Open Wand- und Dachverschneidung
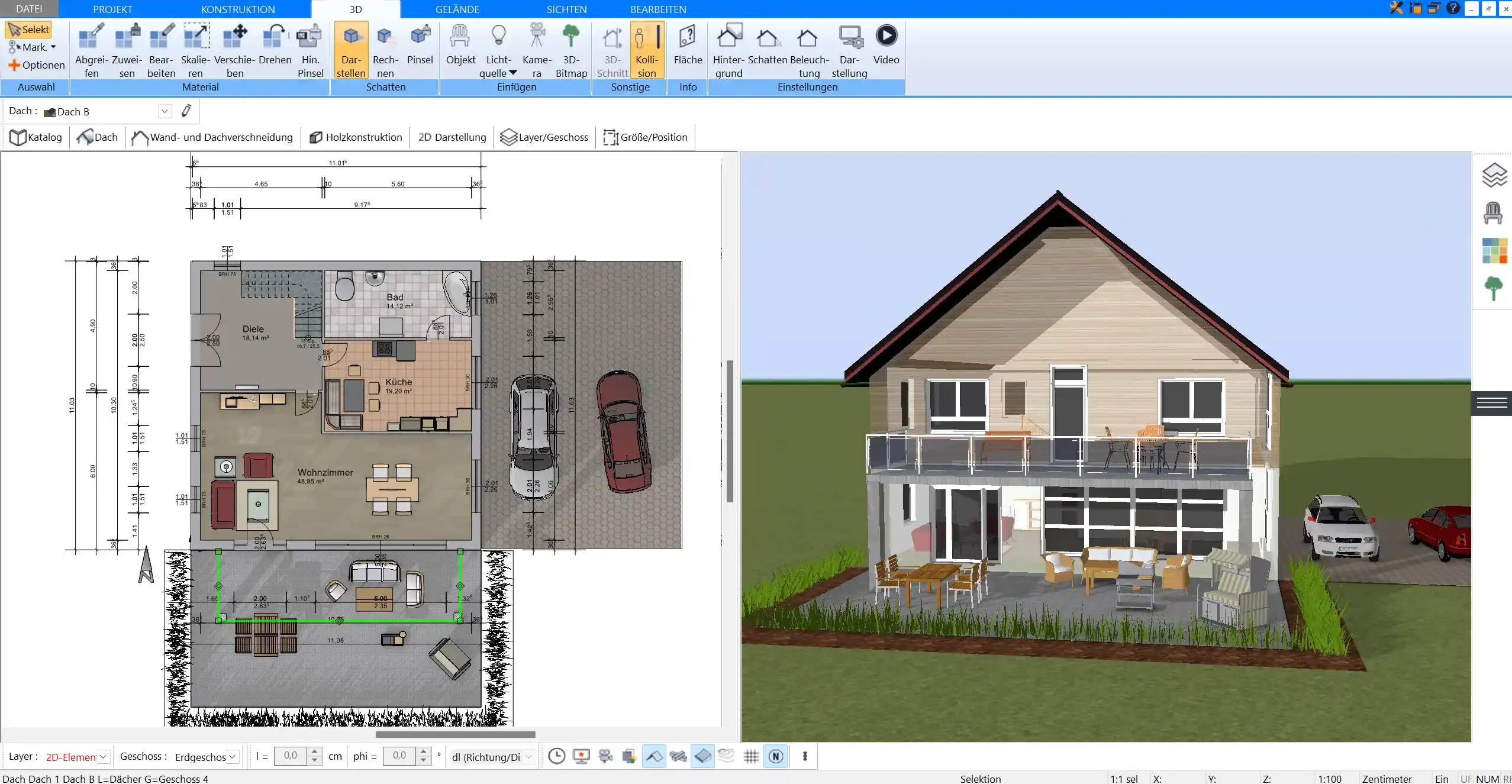The width and height of the screenshot is (1512, 784). 212,137
